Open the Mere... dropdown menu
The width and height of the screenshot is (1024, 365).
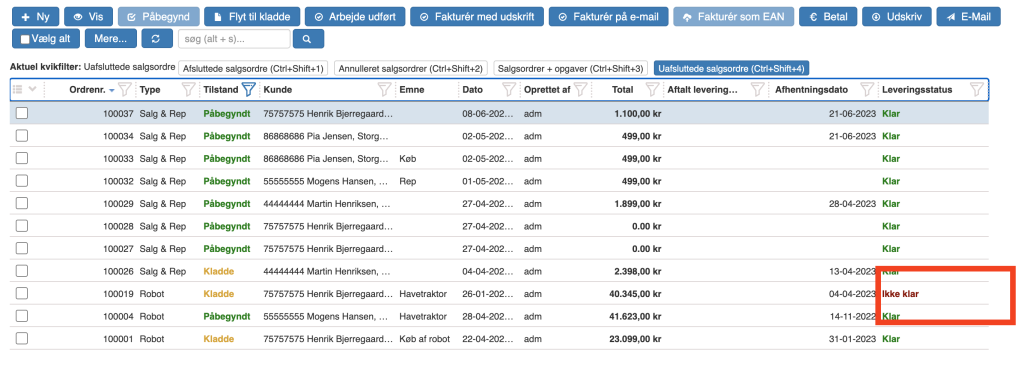point(110,39)
